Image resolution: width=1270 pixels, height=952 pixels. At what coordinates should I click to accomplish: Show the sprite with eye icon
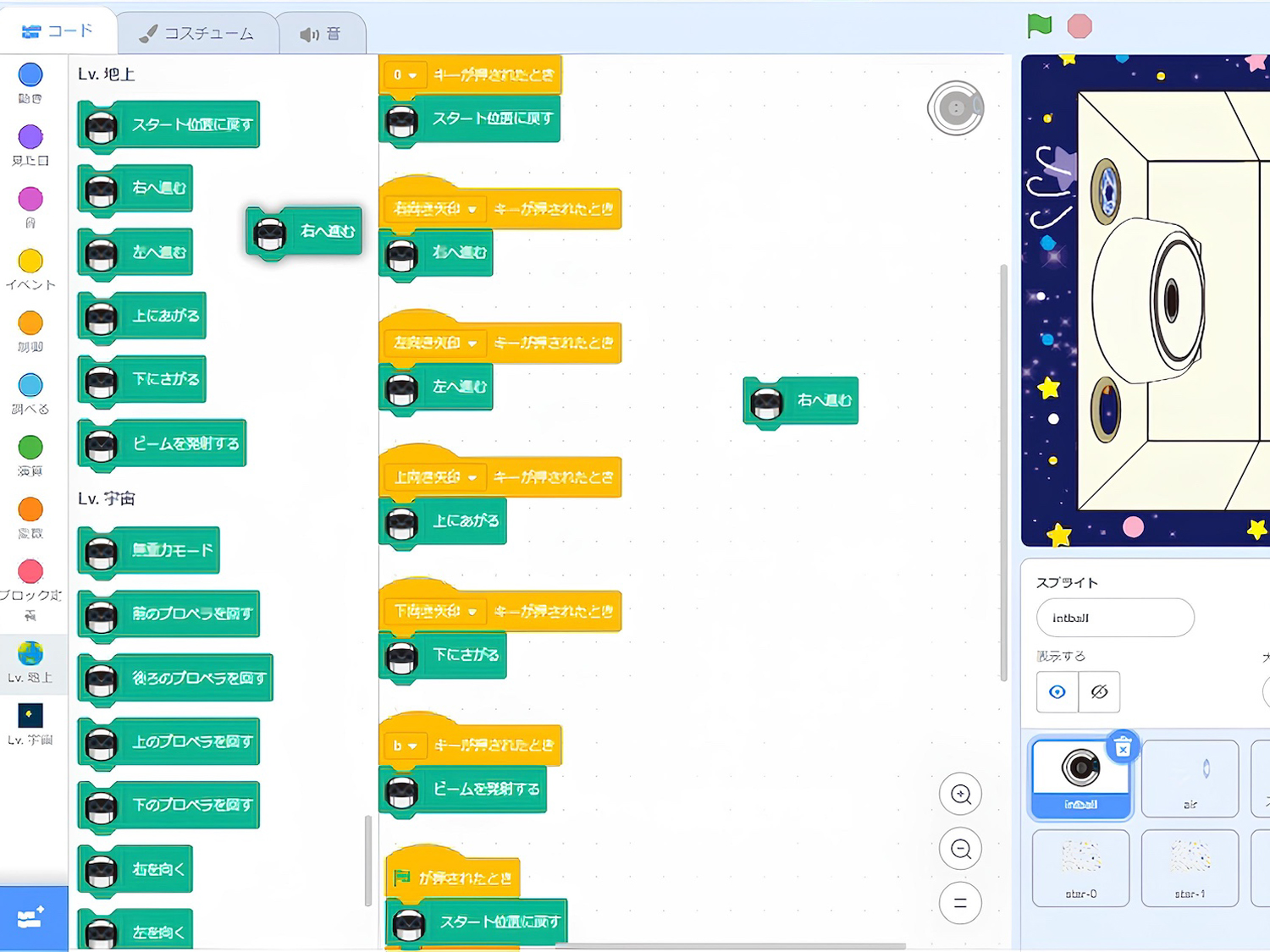[x=1057, y=692]
